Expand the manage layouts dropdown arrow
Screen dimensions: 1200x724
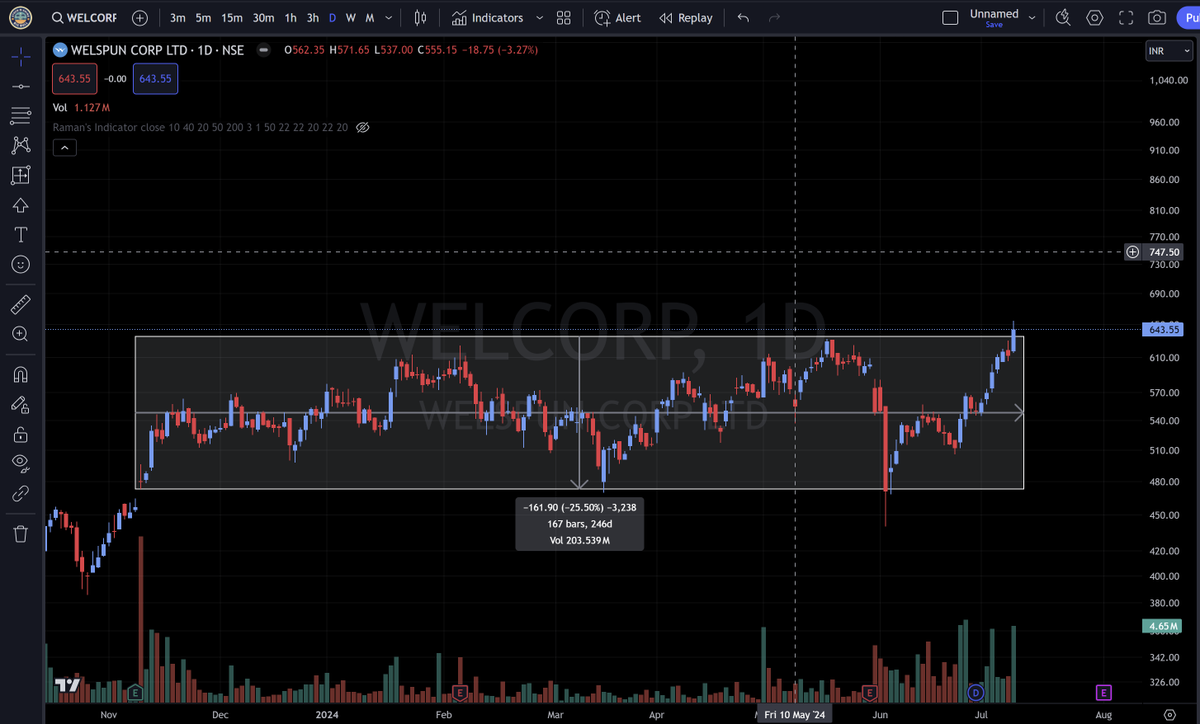click(x=1032, y=18)
